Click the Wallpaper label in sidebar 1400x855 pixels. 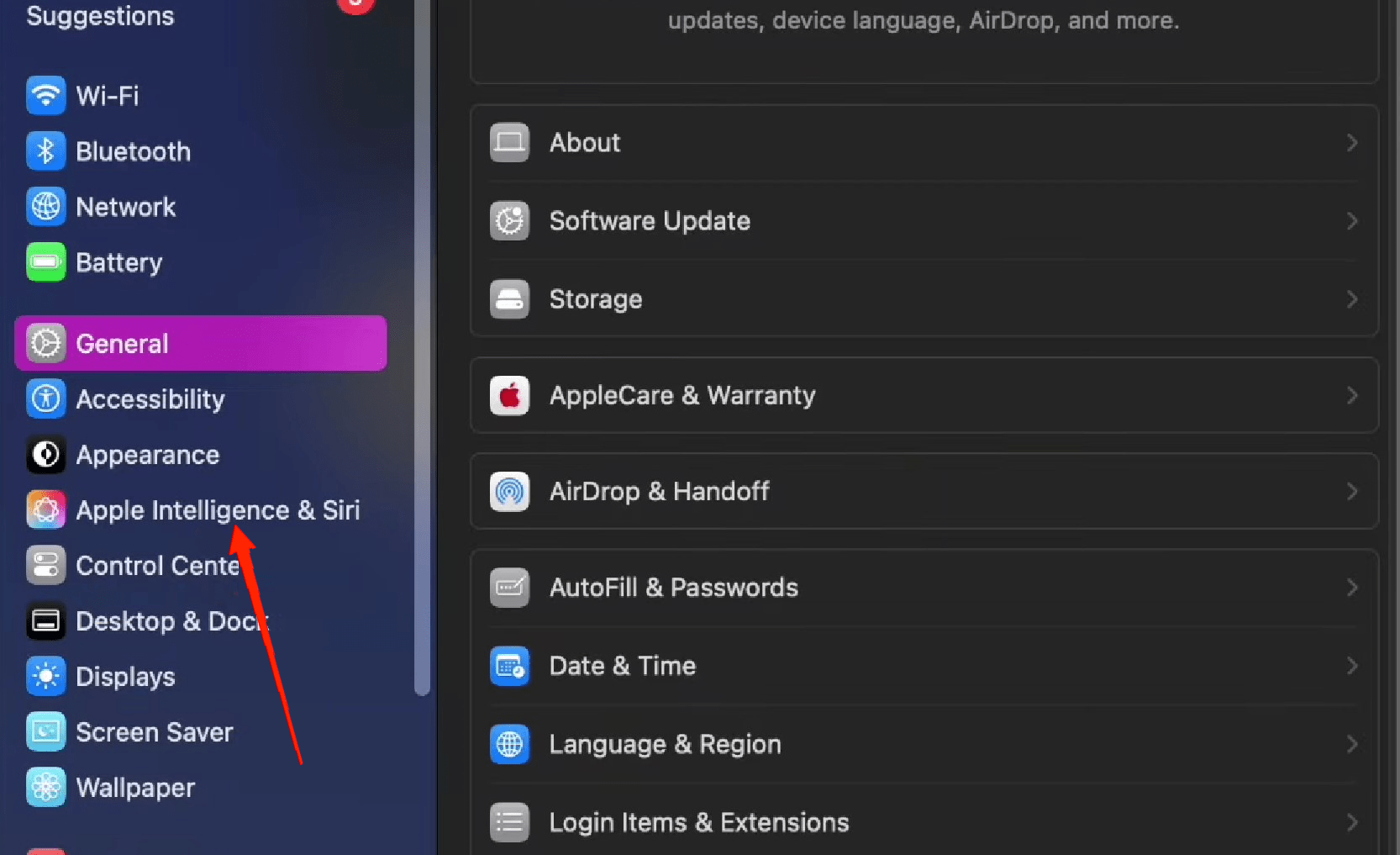pyautogui.click(x=136, y=788)
